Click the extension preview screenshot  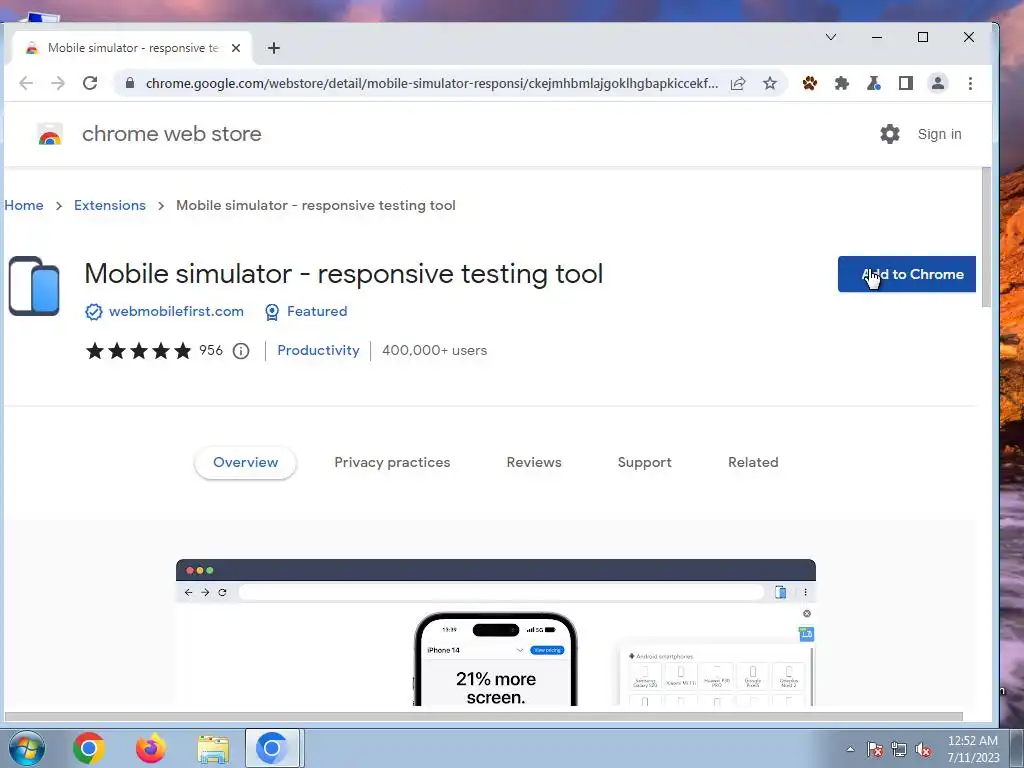point(496,632)
